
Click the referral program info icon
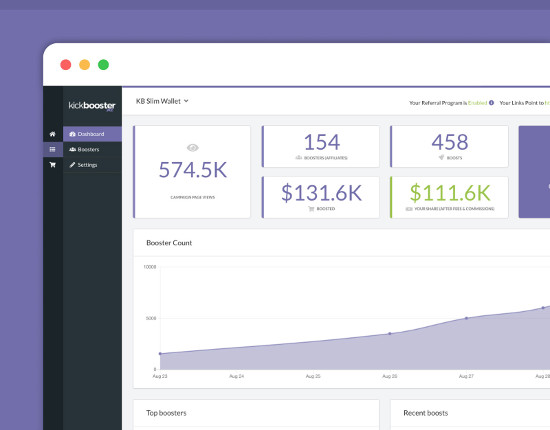[x=491, y=103]
